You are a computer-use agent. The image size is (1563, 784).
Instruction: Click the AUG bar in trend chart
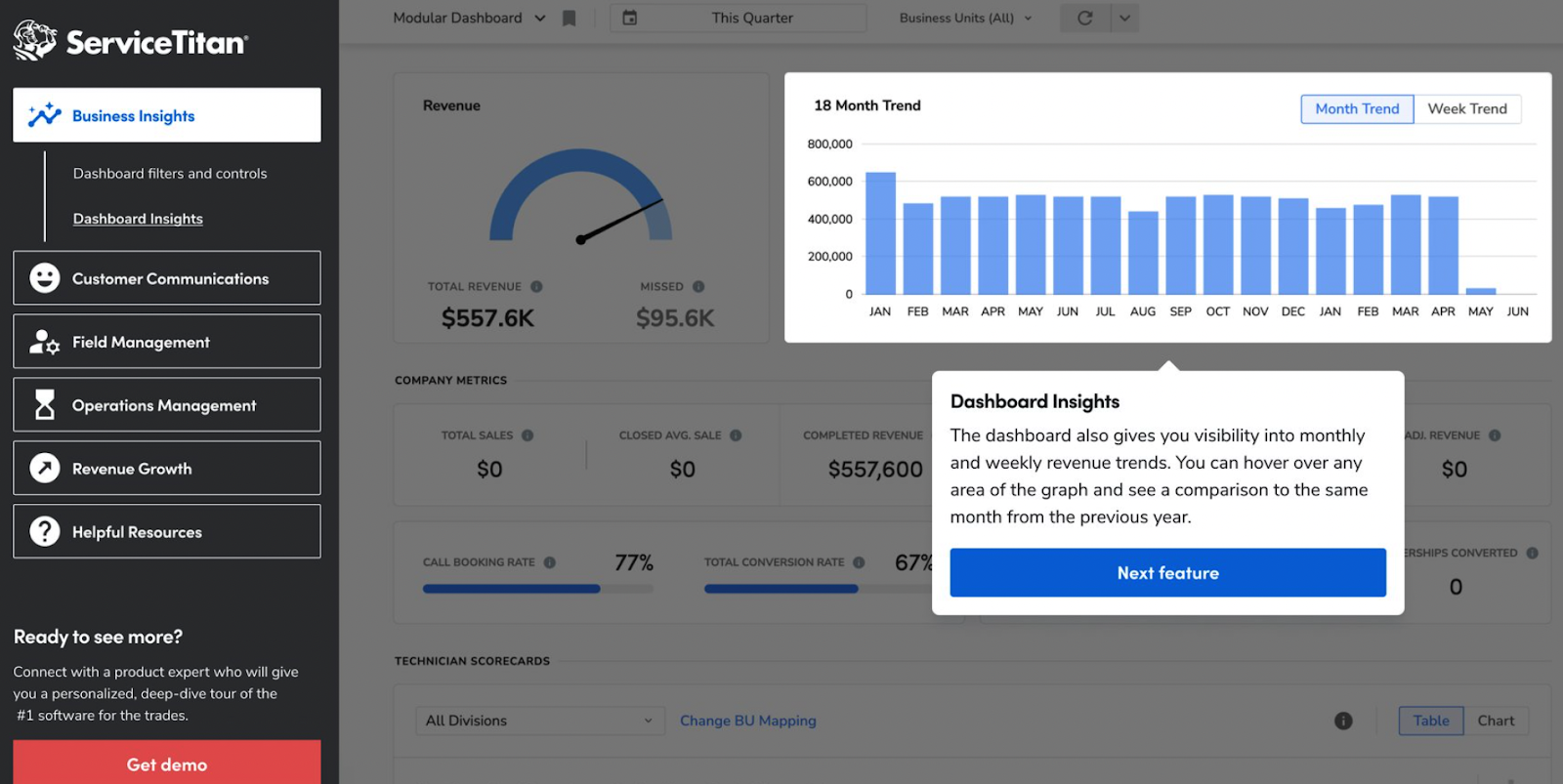click(1143, 252)
